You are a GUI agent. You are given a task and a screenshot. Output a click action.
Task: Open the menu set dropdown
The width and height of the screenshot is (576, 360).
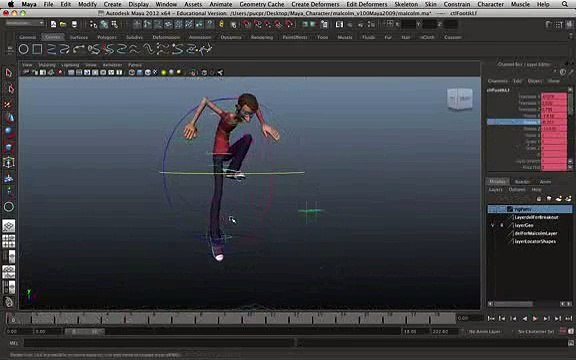(x=25, y=23)
